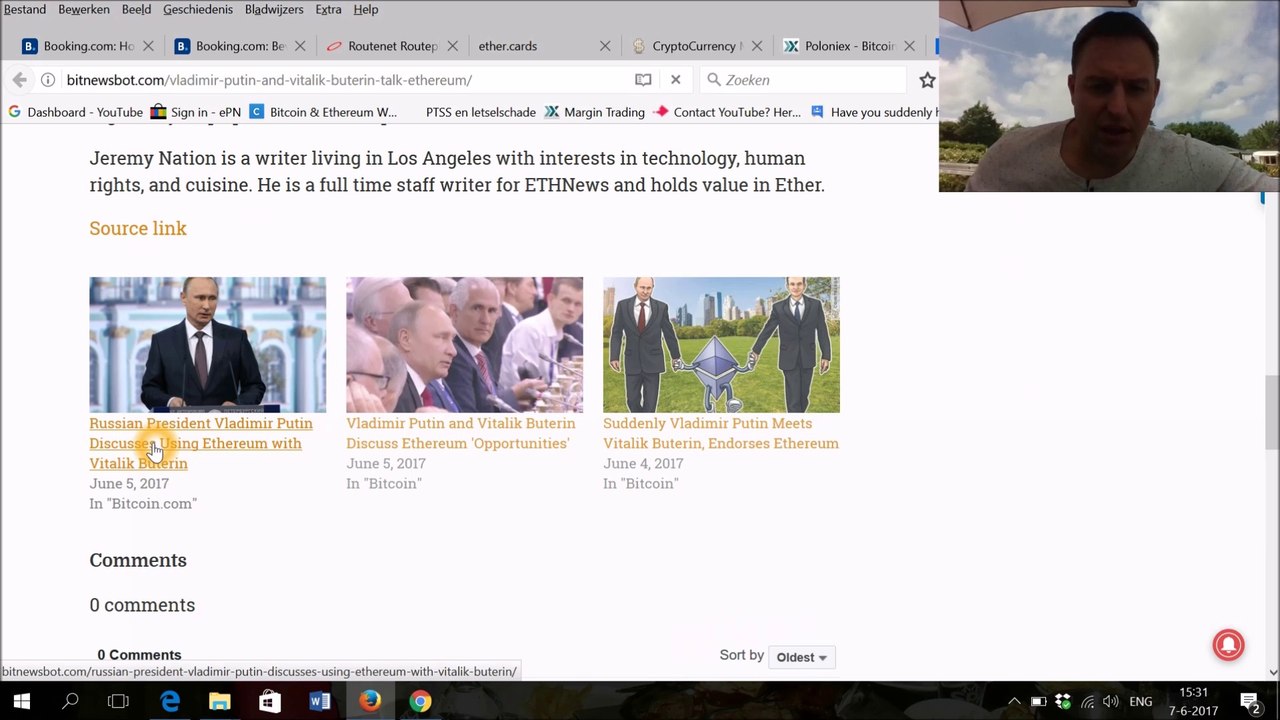Close the Routenet Routeplanner tab

(452, 46)
